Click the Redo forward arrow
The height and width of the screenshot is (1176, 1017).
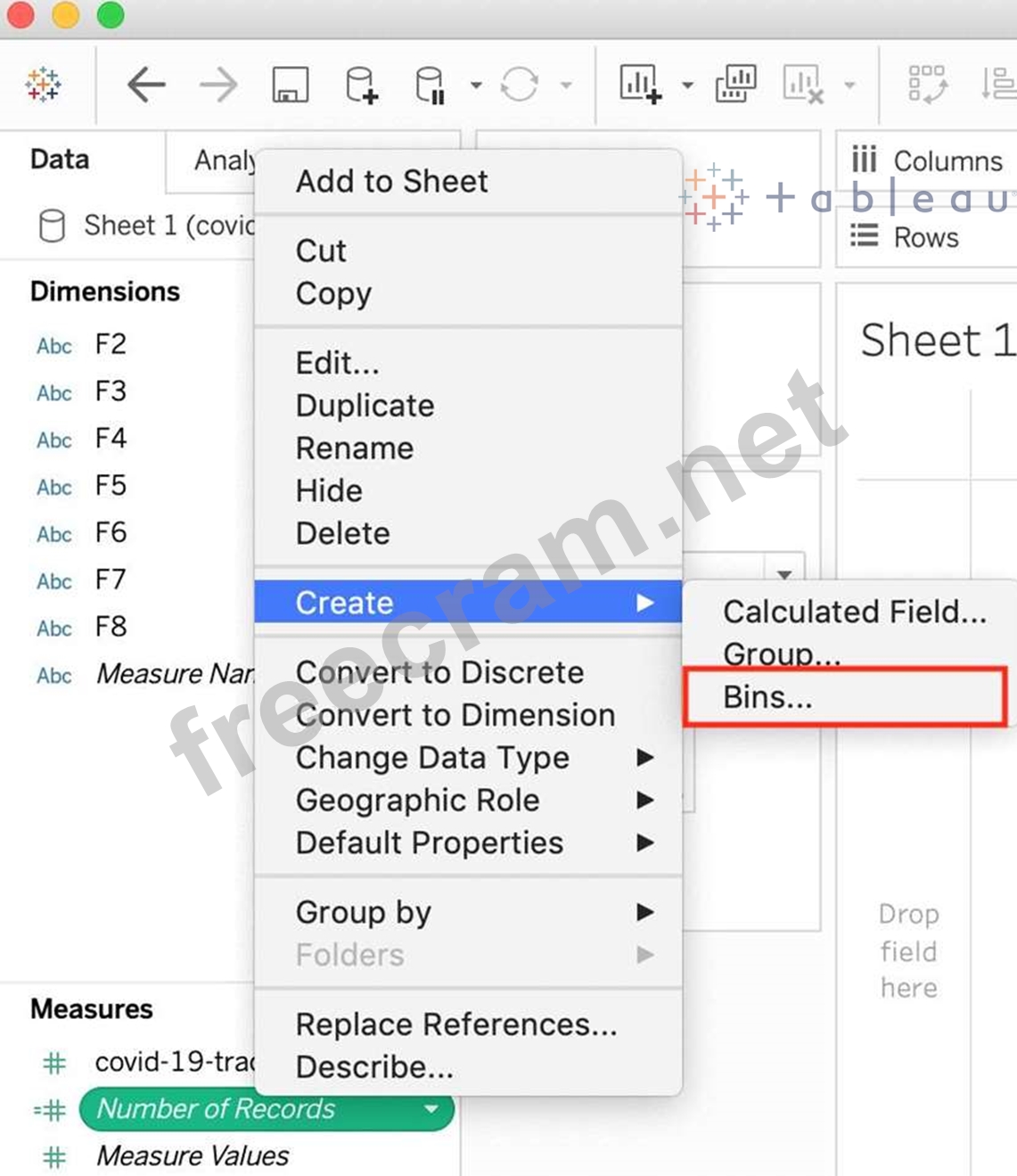click(218, 86)
